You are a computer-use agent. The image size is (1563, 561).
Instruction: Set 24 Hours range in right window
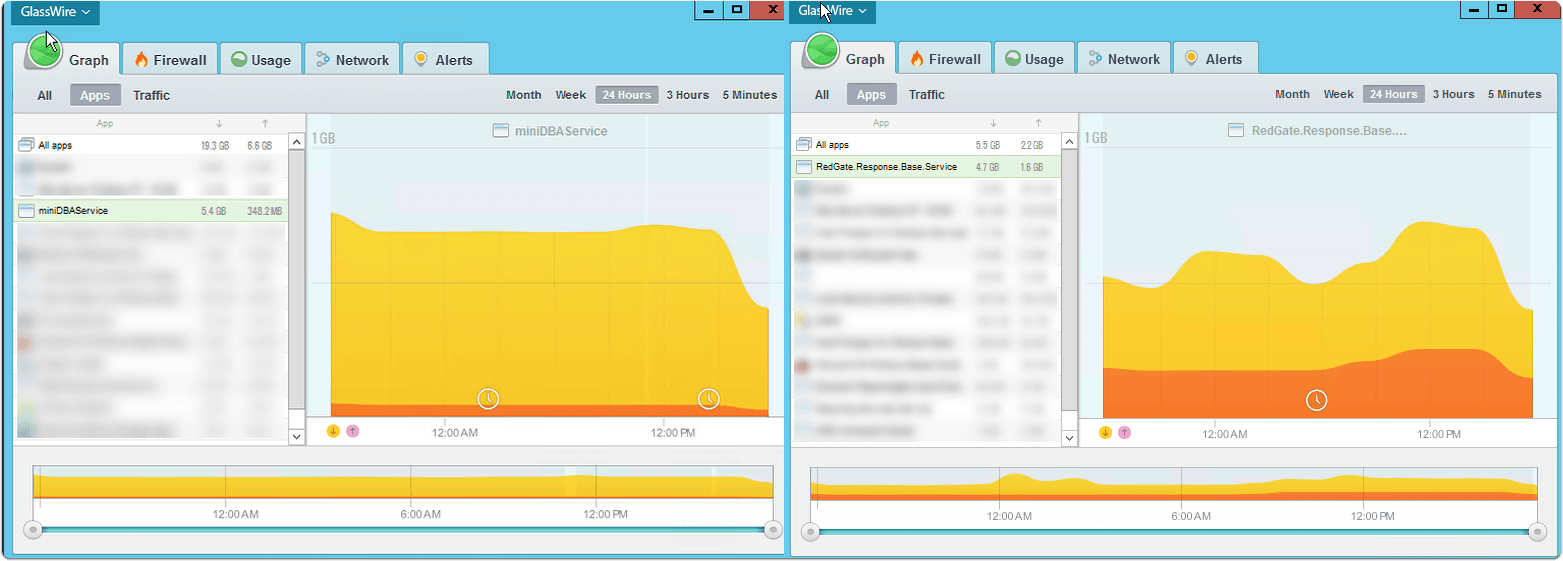click(1394, 94)
